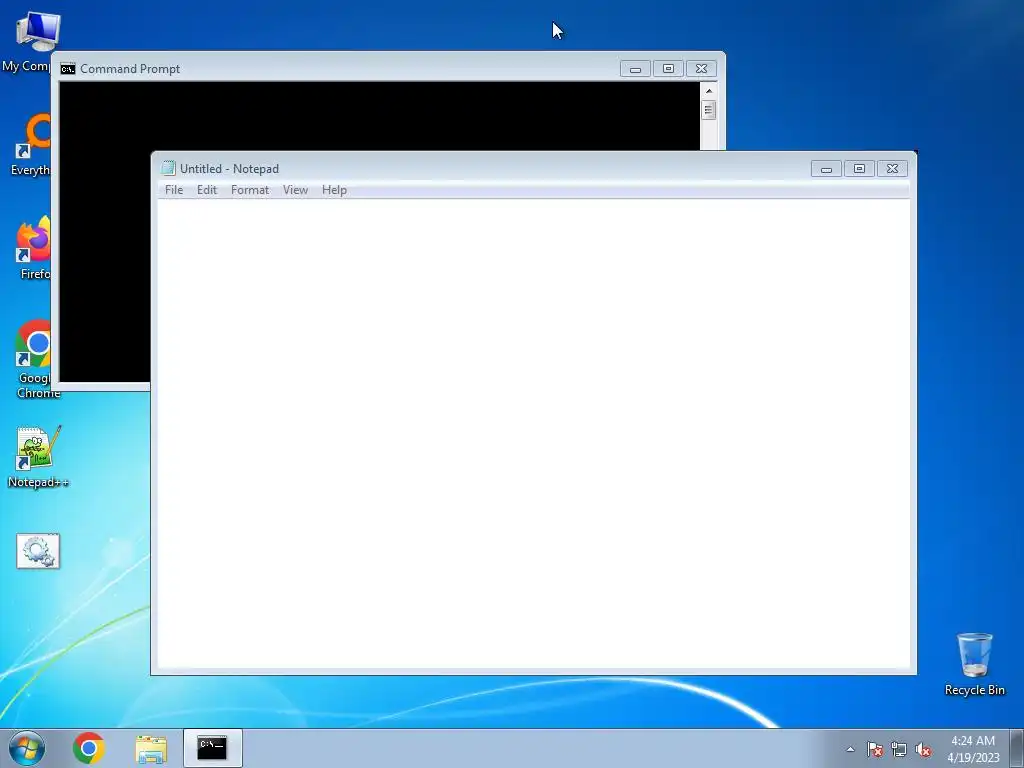1024x768 pixels.
Task: Switch to Command Prompt taskbar button
Action: tap(212, 748)
